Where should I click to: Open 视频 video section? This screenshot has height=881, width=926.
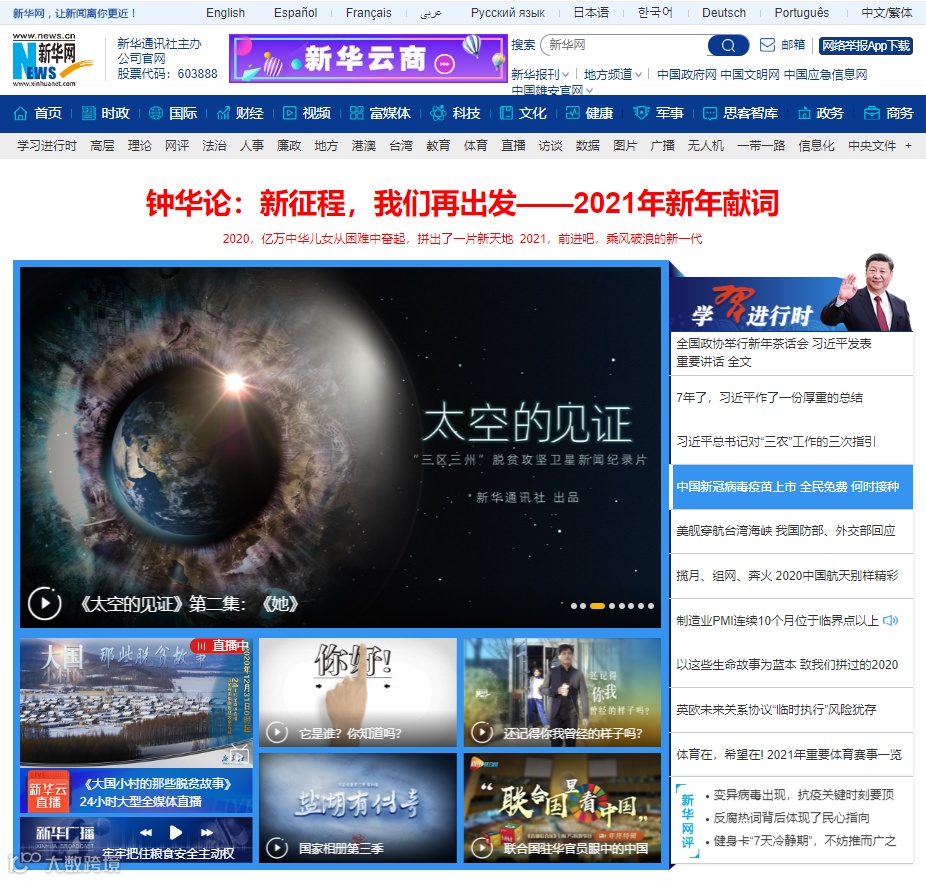pyautogui.click(x=307, y=113)
